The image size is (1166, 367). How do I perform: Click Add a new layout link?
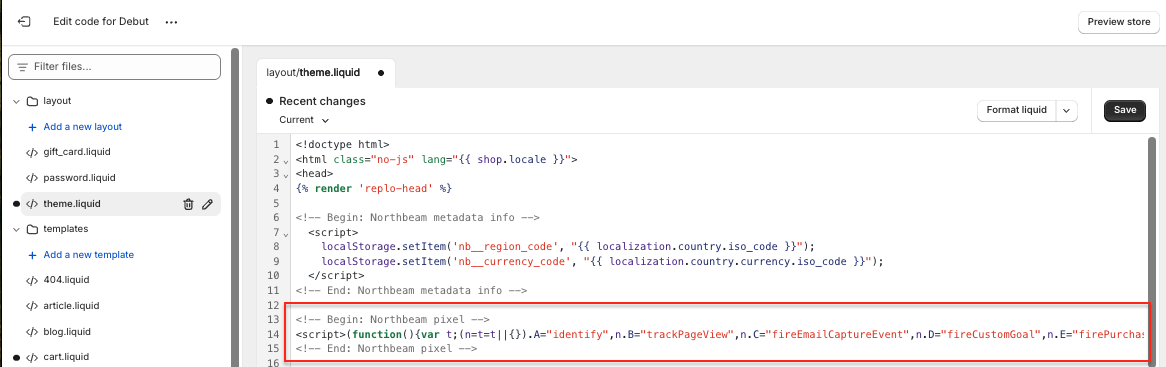(83, 127)
